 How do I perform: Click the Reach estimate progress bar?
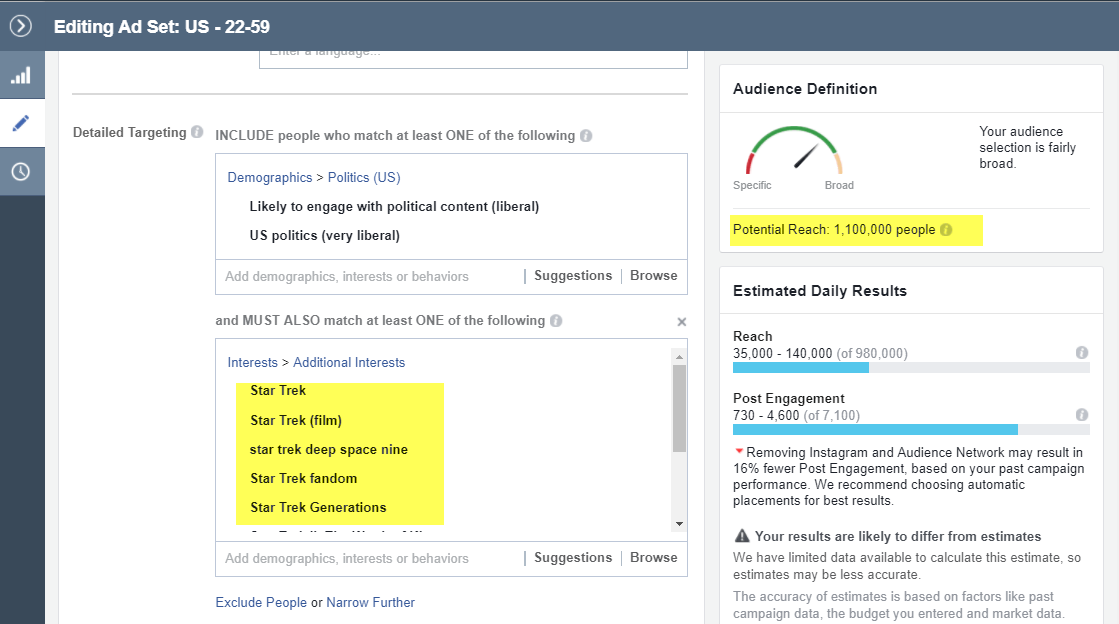(x=911, y=368)
